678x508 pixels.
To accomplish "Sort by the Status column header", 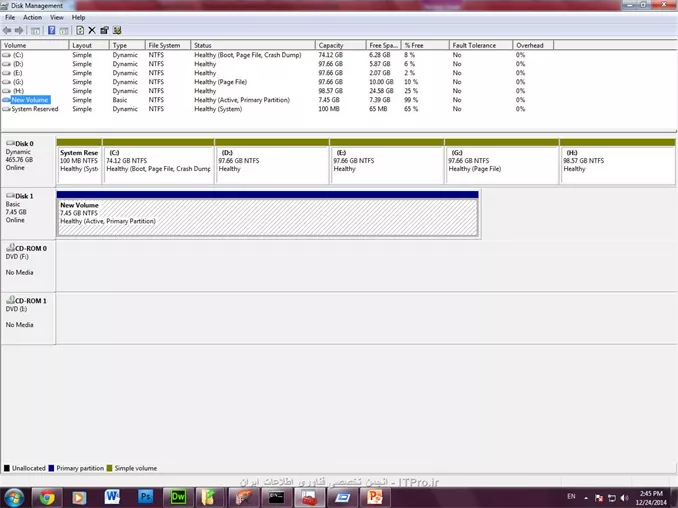I will coord(253,45).
